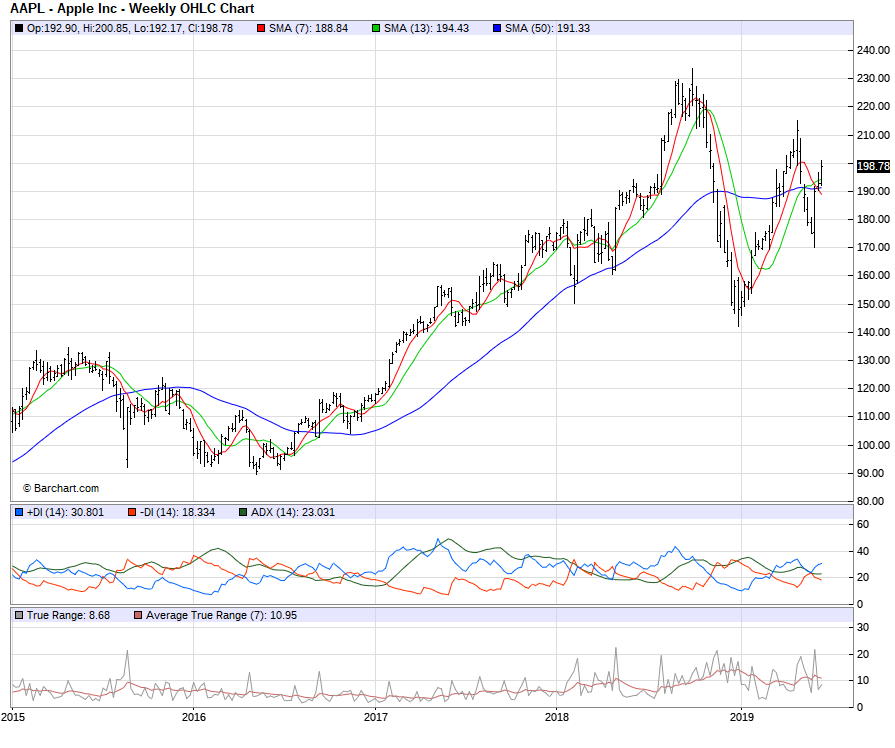Image resolution: width=895 pixels, height=748 pixels.
Task: Click the AAPL Weekly OHLC Chart title
Action: 132,9
